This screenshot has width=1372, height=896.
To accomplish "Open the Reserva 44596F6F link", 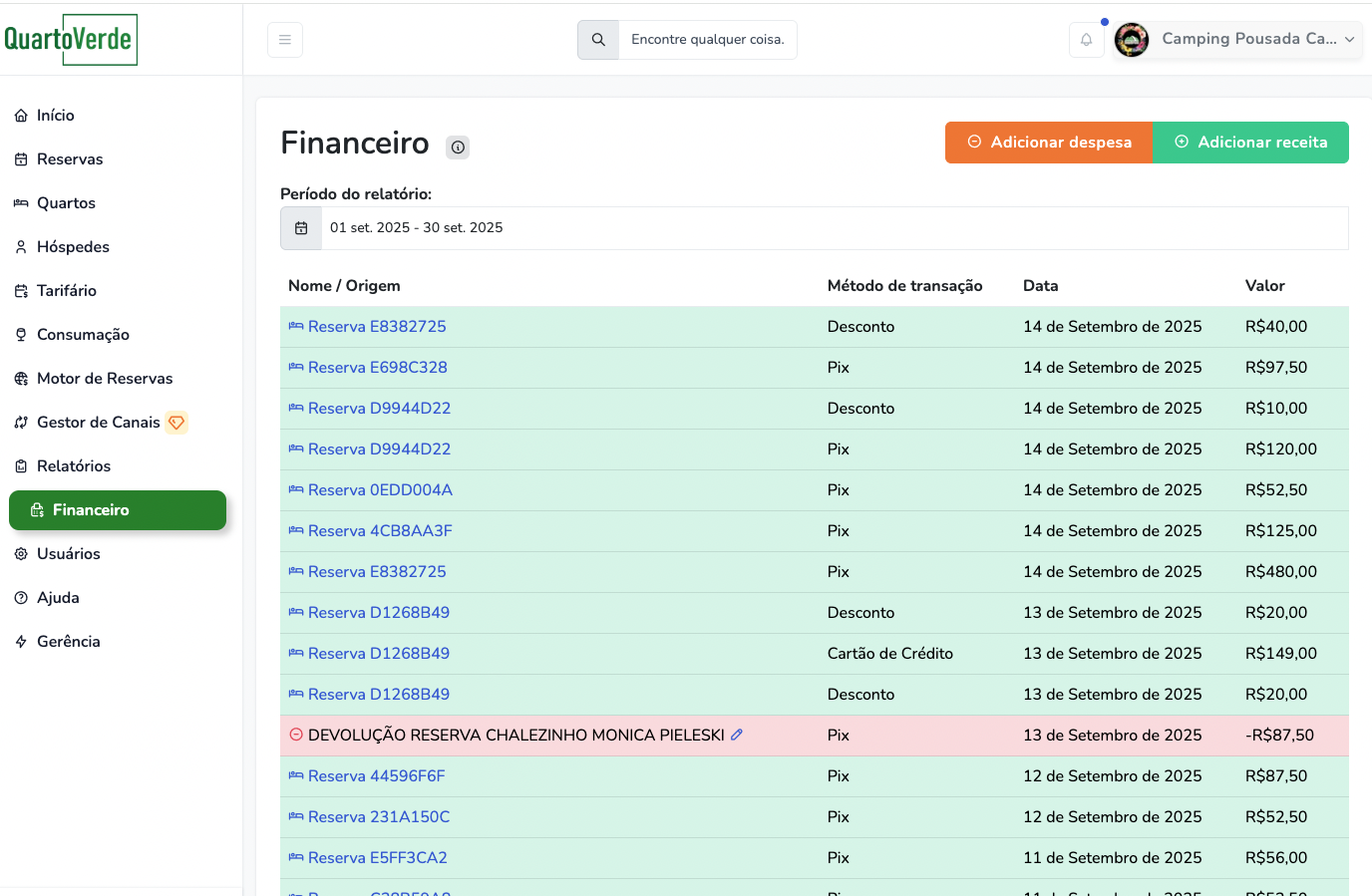I will tap(376, 776).
